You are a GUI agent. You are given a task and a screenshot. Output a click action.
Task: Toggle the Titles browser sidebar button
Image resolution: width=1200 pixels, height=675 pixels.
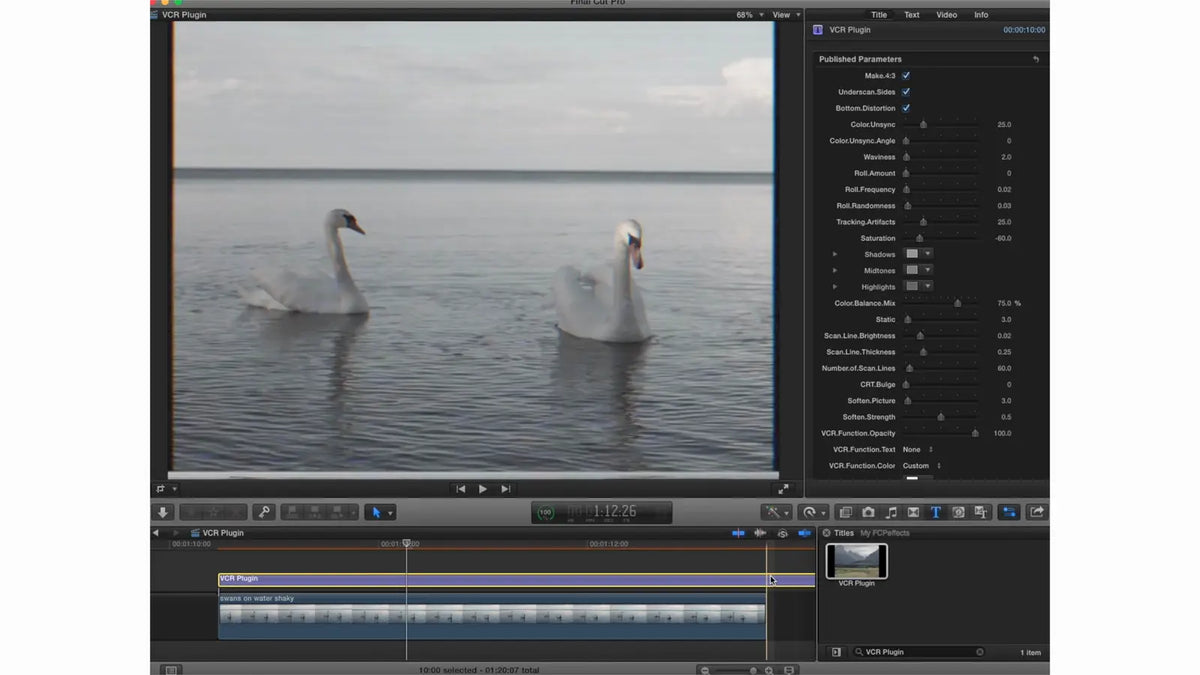[836, 652]
